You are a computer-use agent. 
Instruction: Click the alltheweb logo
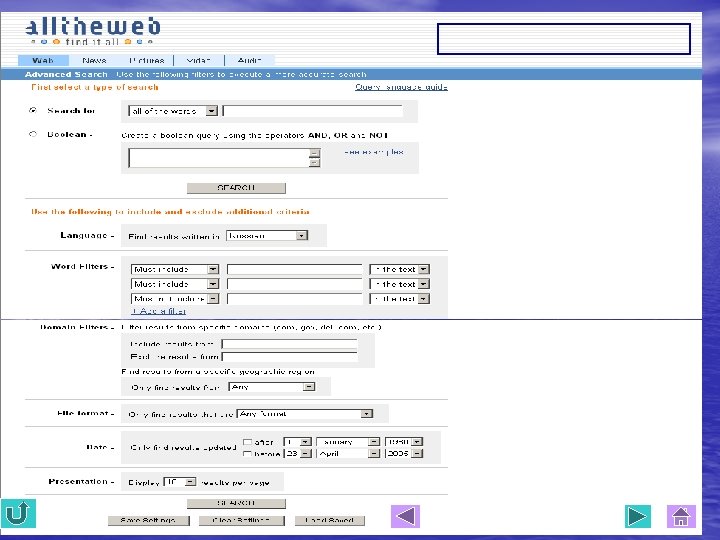[93, 31]
